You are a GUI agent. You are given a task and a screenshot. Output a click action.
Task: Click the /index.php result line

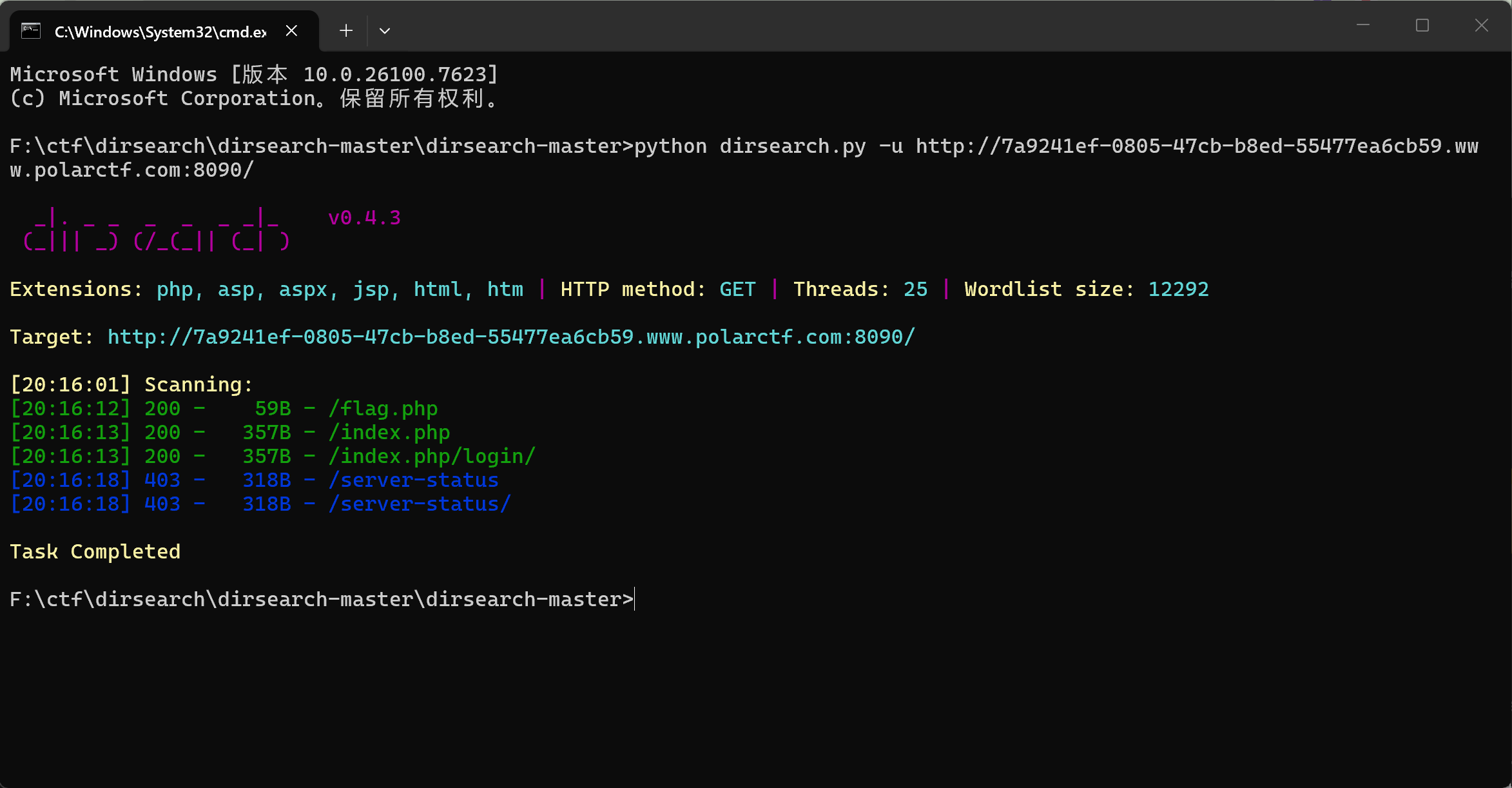pyautogui.click(x=389, y=433)
